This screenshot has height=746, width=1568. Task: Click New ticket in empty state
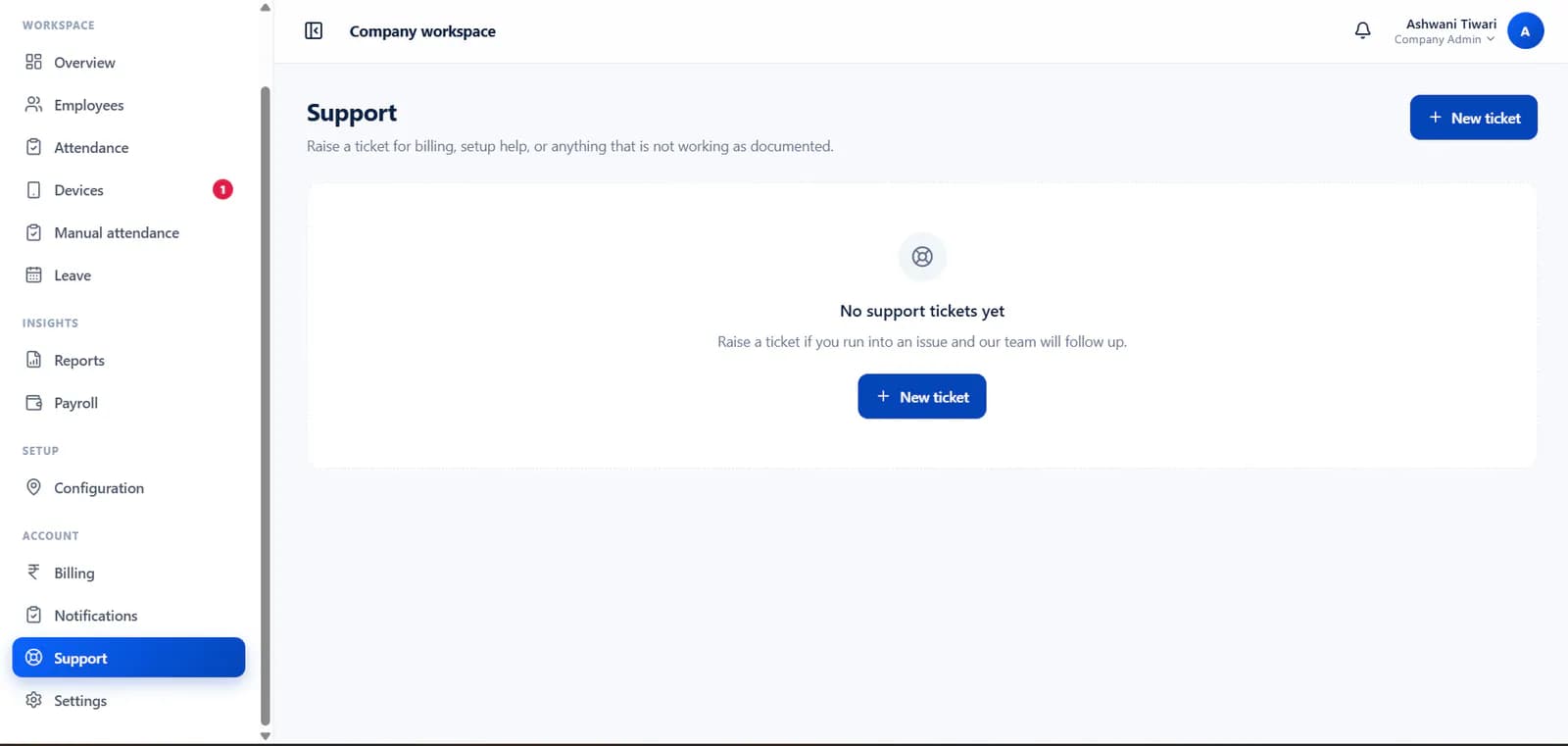(921, 396)
